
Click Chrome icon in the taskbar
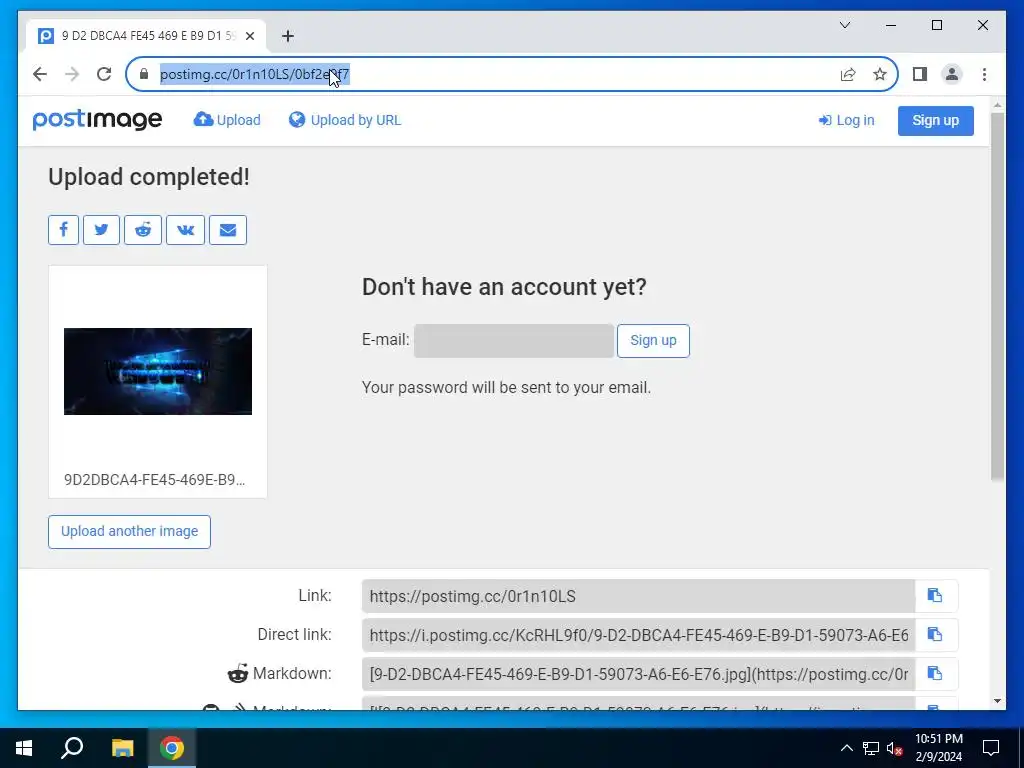click(x=172, y=748)
